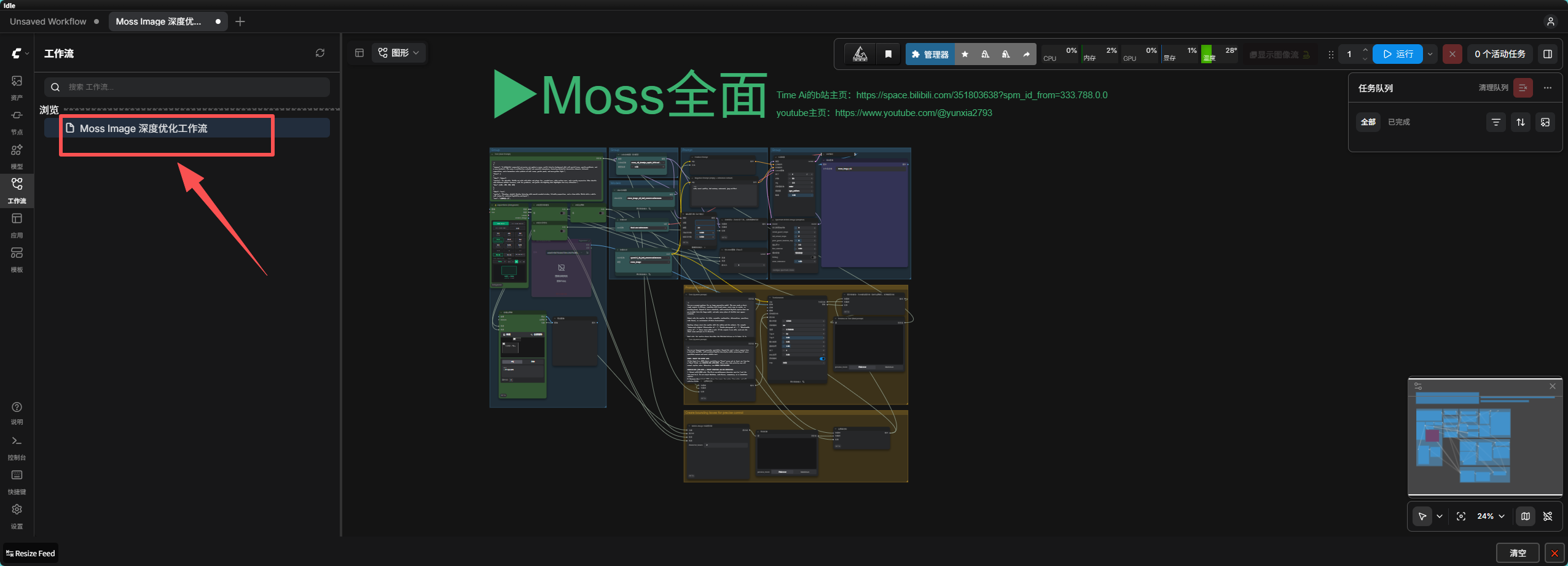Image resolution: width=1568 pixels, height=566 pixels.
Task: Open minimap settings sliders icon
Action: pyautogui.click(x=1418, y=386)
